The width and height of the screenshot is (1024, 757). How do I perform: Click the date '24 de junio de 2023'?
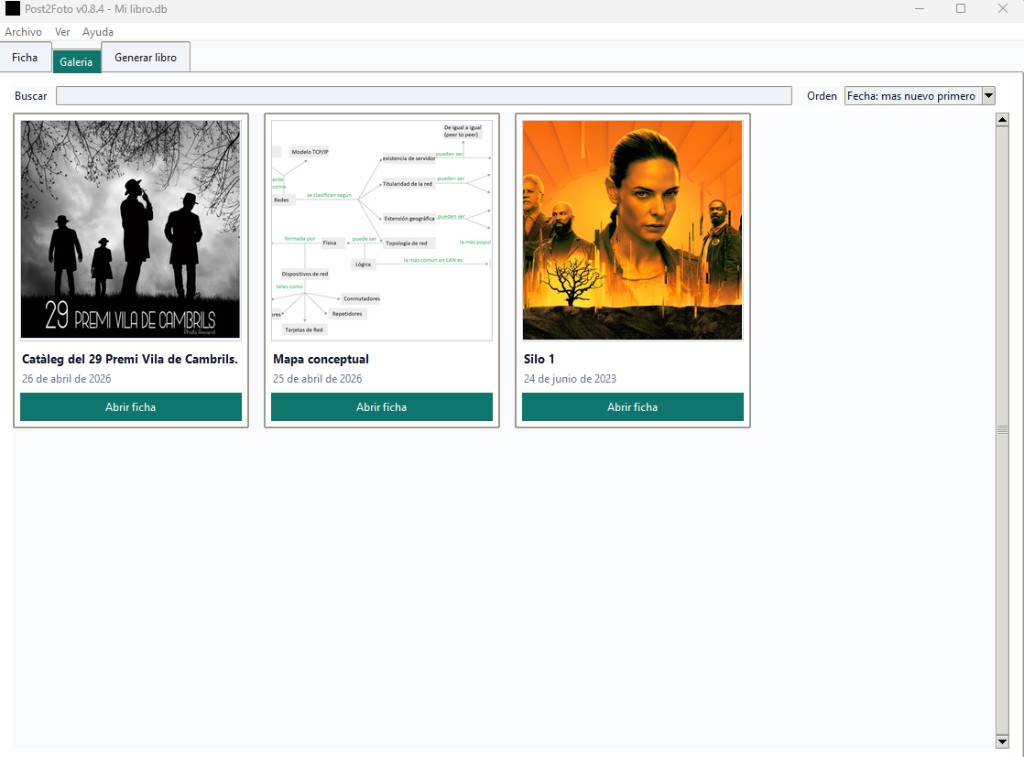pos(570,379)
